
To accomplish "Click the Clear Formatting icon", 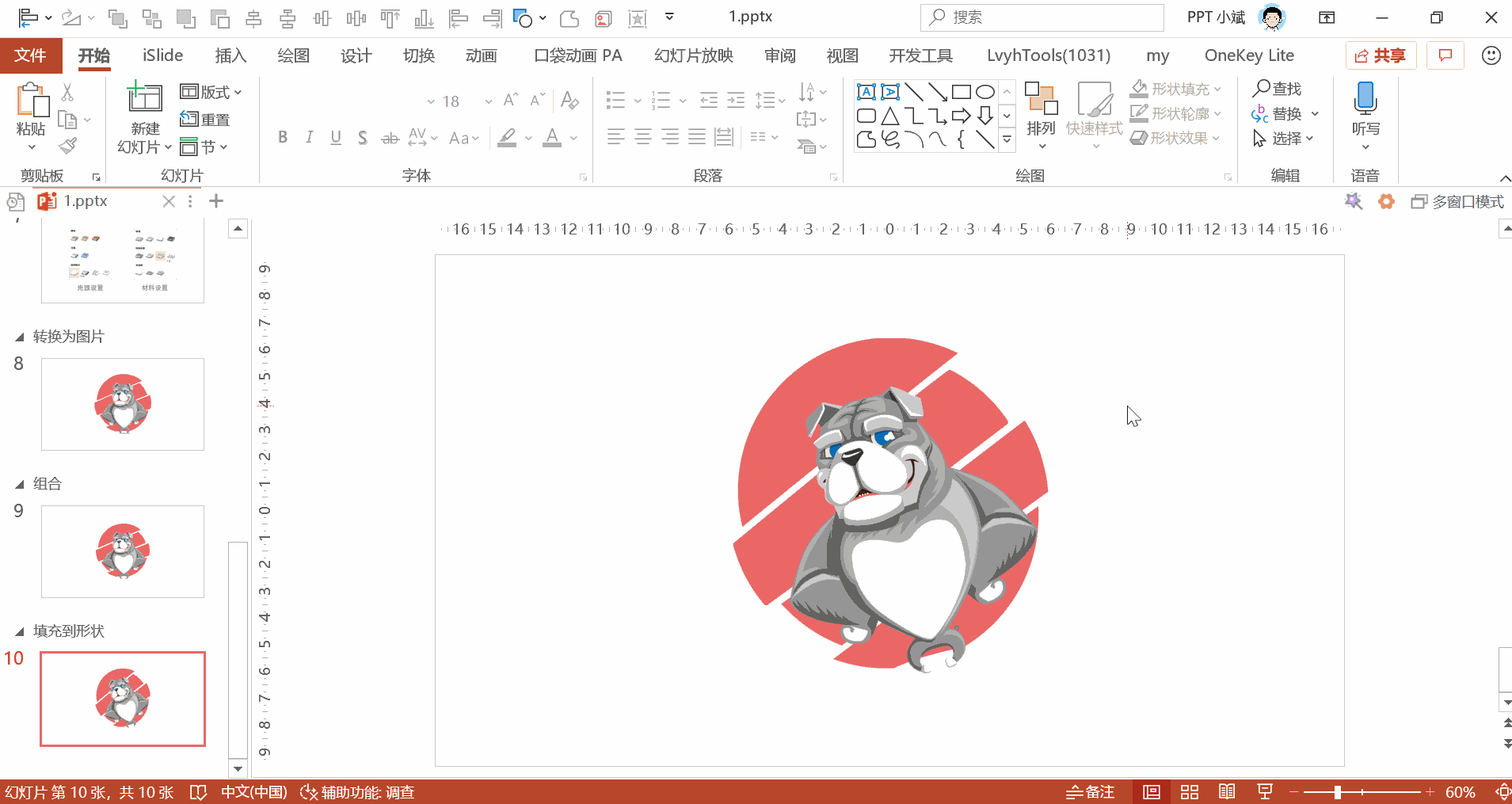I will point(569,100).
